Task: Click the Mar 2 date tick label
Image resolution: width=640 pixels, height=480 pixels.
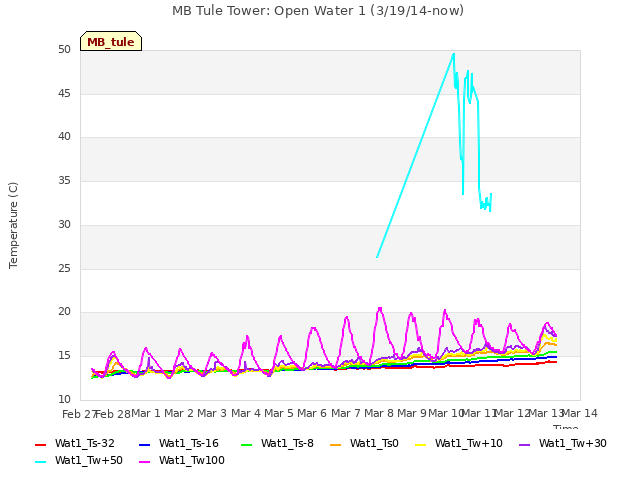Action: pyautogui.click(x=179, y=413)
